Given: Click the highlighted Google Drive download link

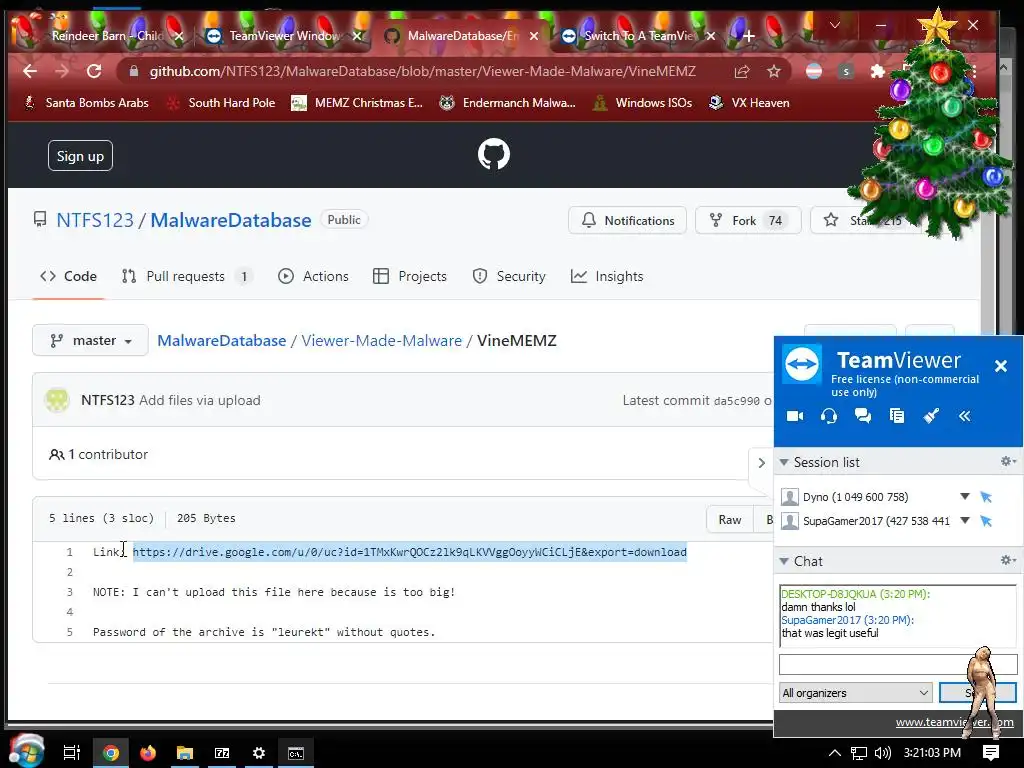Looking at the screenshot, I should [409, 552].
